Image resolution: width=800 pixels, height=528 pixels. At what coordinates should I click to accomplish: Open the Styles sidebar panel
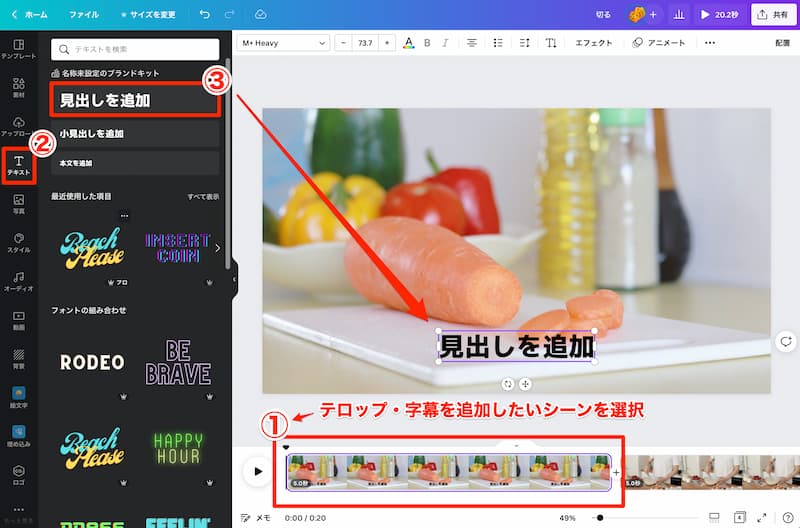[18, 243]
